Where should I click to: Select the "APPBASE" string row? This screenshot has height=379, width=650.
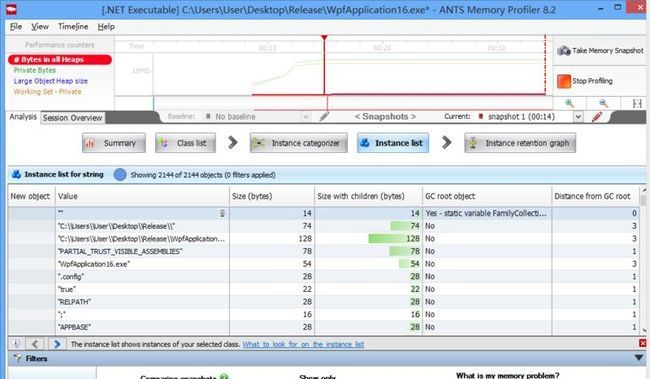(x=324, y=327)
